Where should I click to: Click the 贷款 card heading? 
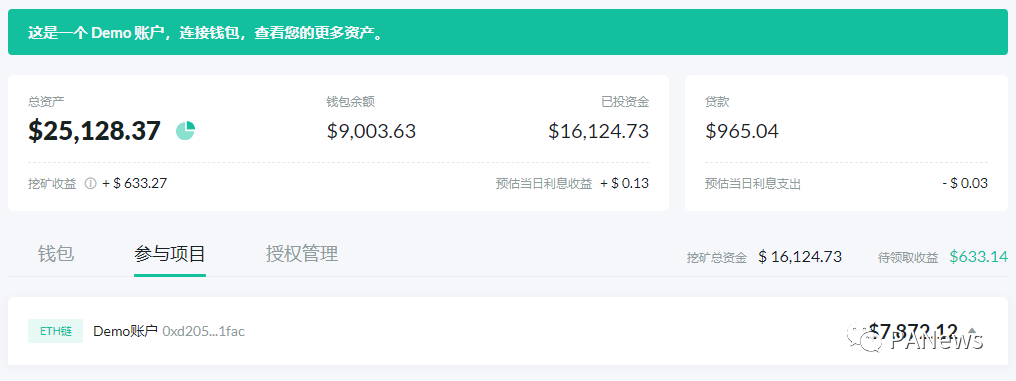pyautogui.click(x=717, y=102)
